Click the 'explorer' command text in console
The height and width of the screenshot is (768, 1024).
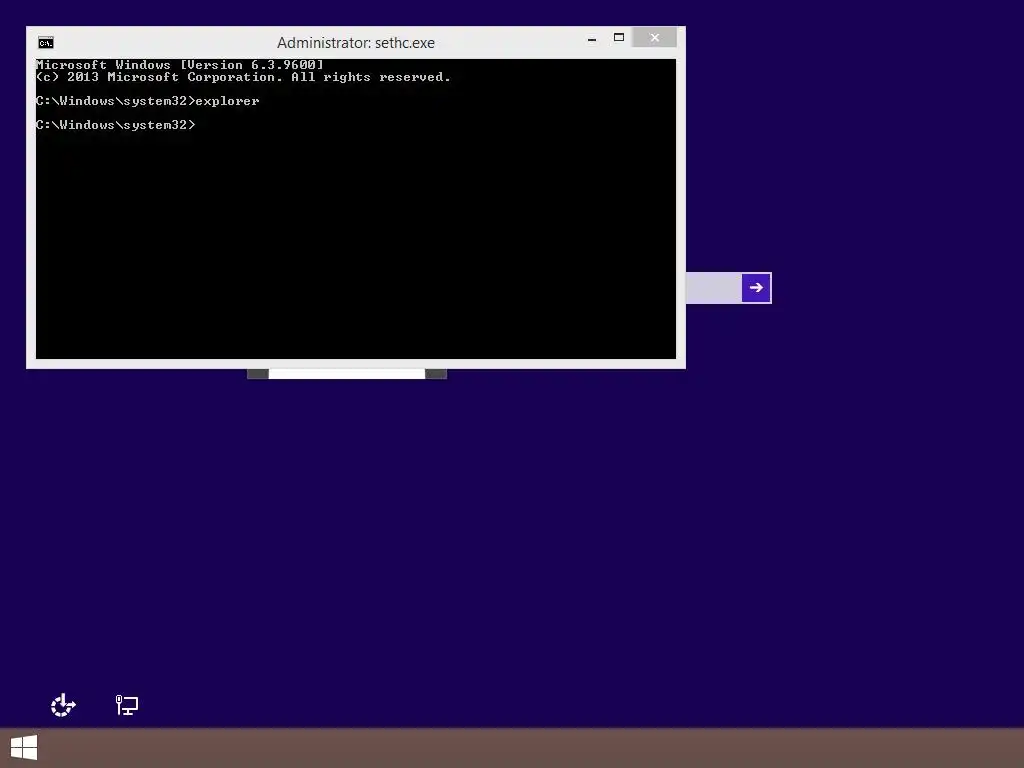pos(227,101)
